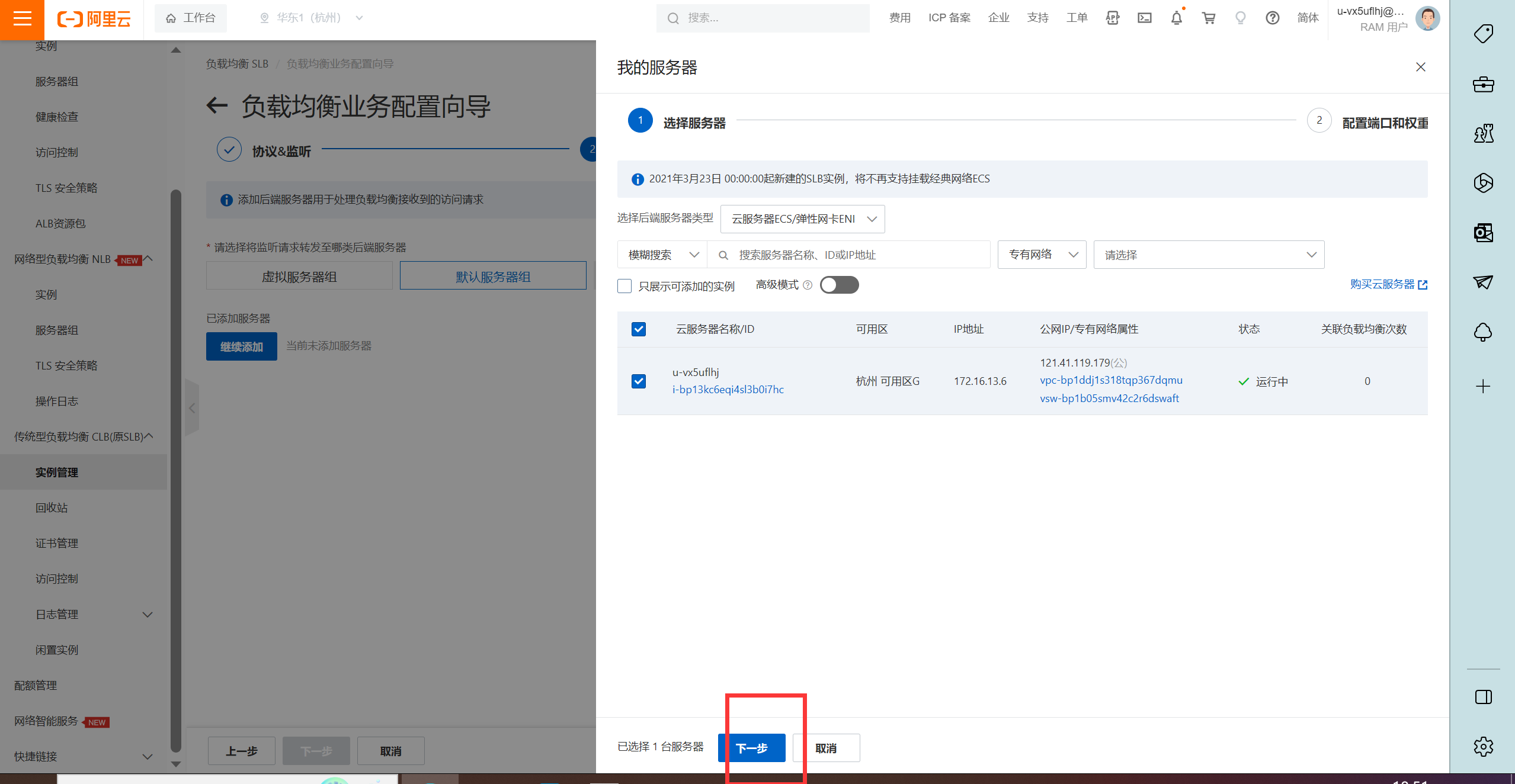Click the search bar in the top header
1515x784 pixels.
(x=763, y=18)
